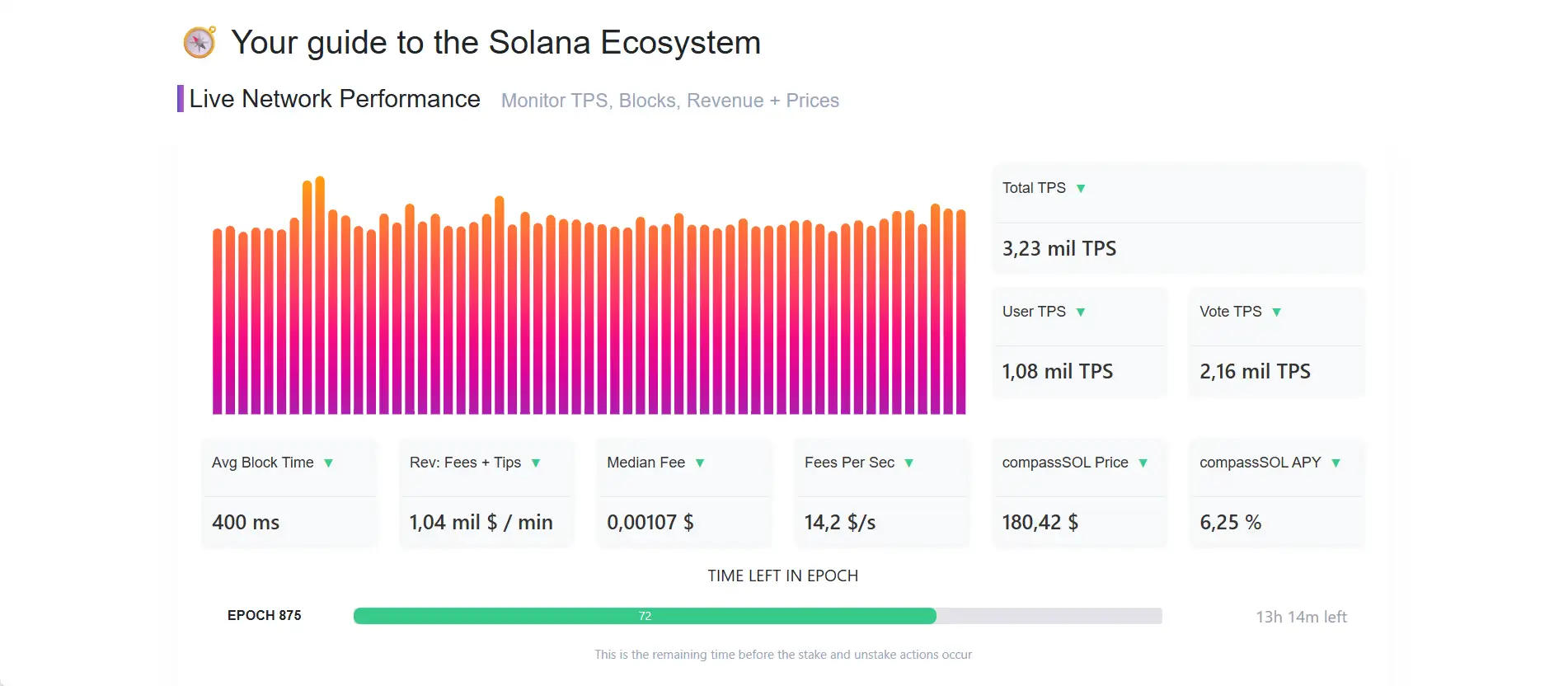Viewport: 1568px width, 686px height.
Task: Click the EPOCH 875 label
Action: point(264,616)
